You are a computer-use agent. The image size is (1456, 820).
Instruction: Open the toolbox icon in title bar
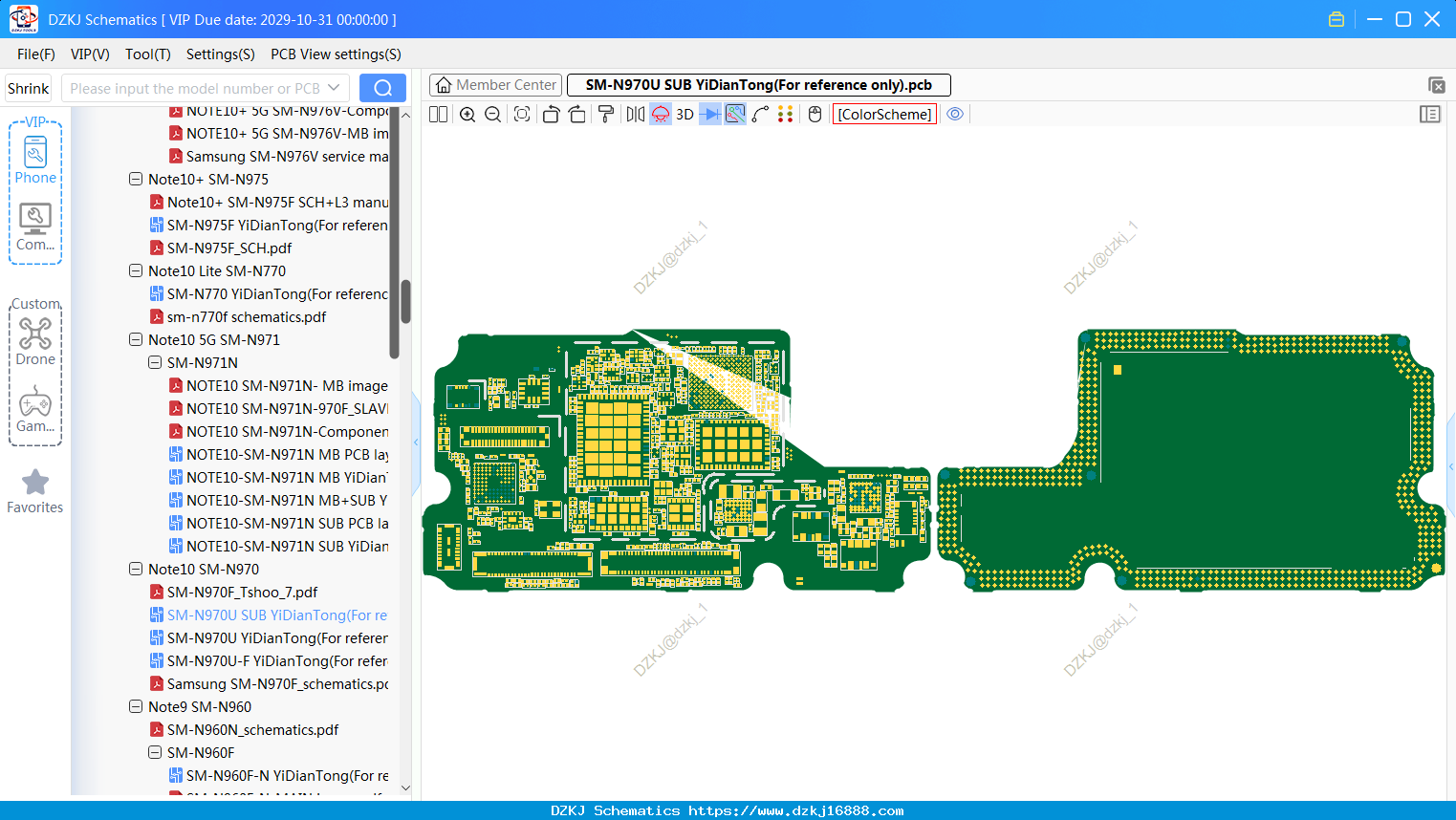(x=1336, y=19)
